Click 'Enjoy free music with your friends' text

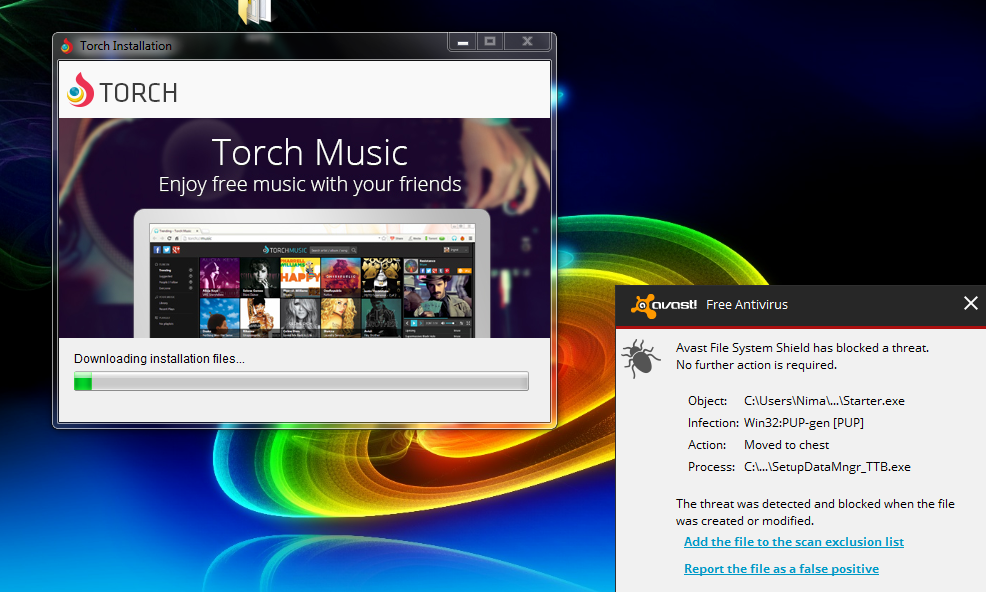pyautogui.click(x=310, y=184)
